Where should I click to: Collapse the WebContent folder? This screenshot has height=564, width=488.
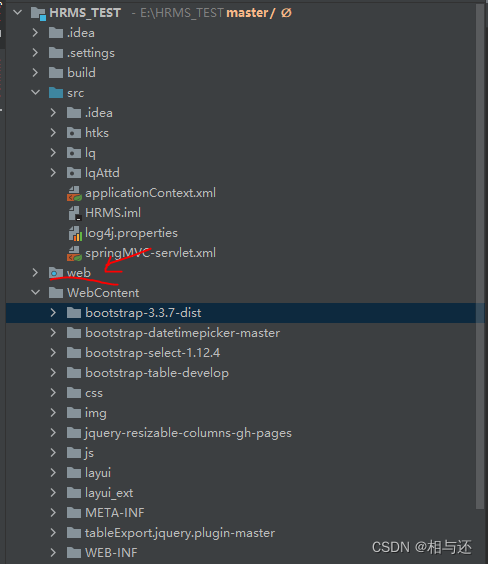(36, 292)
